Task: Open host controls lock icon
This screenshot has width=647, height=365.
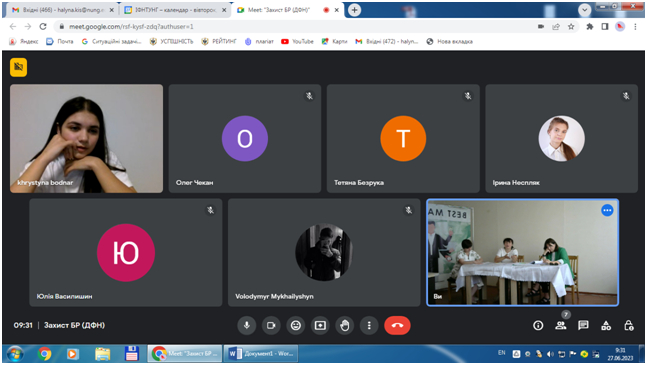Action: 628,325
